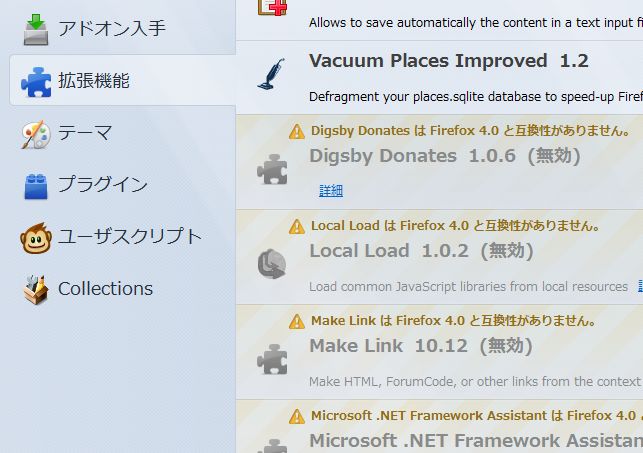This screenshot has width=643, height=453.
Task: Click the Microsoft .NET Framework Assistant incompatibility warning
Action: pyautogui.click(x=477, y=416)
